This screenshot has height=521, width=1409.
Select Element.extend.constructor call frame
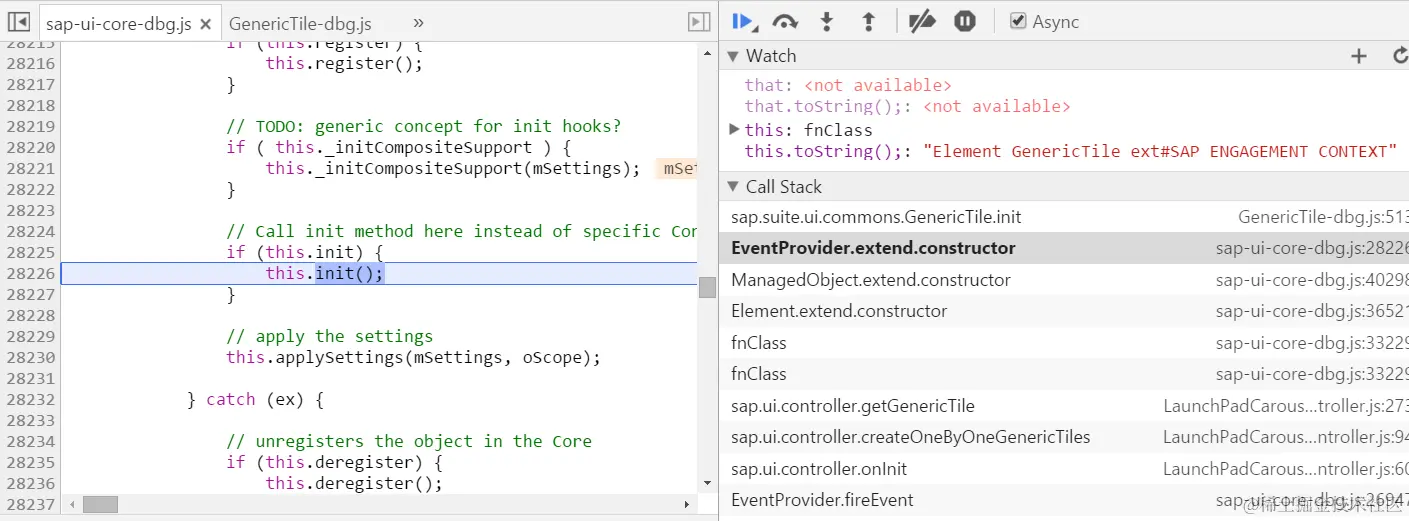[x=1064, y=311]
